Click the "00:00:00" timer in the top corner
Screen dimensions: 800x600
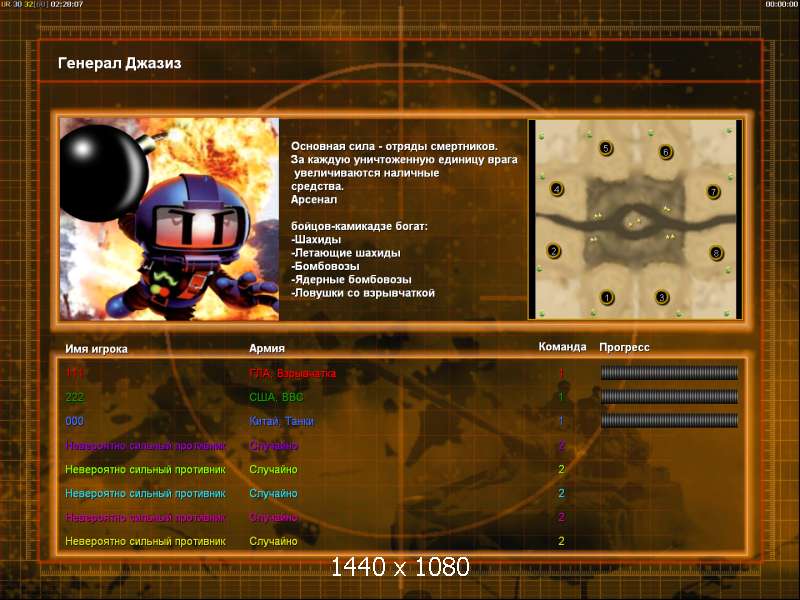tap(782, 4)
